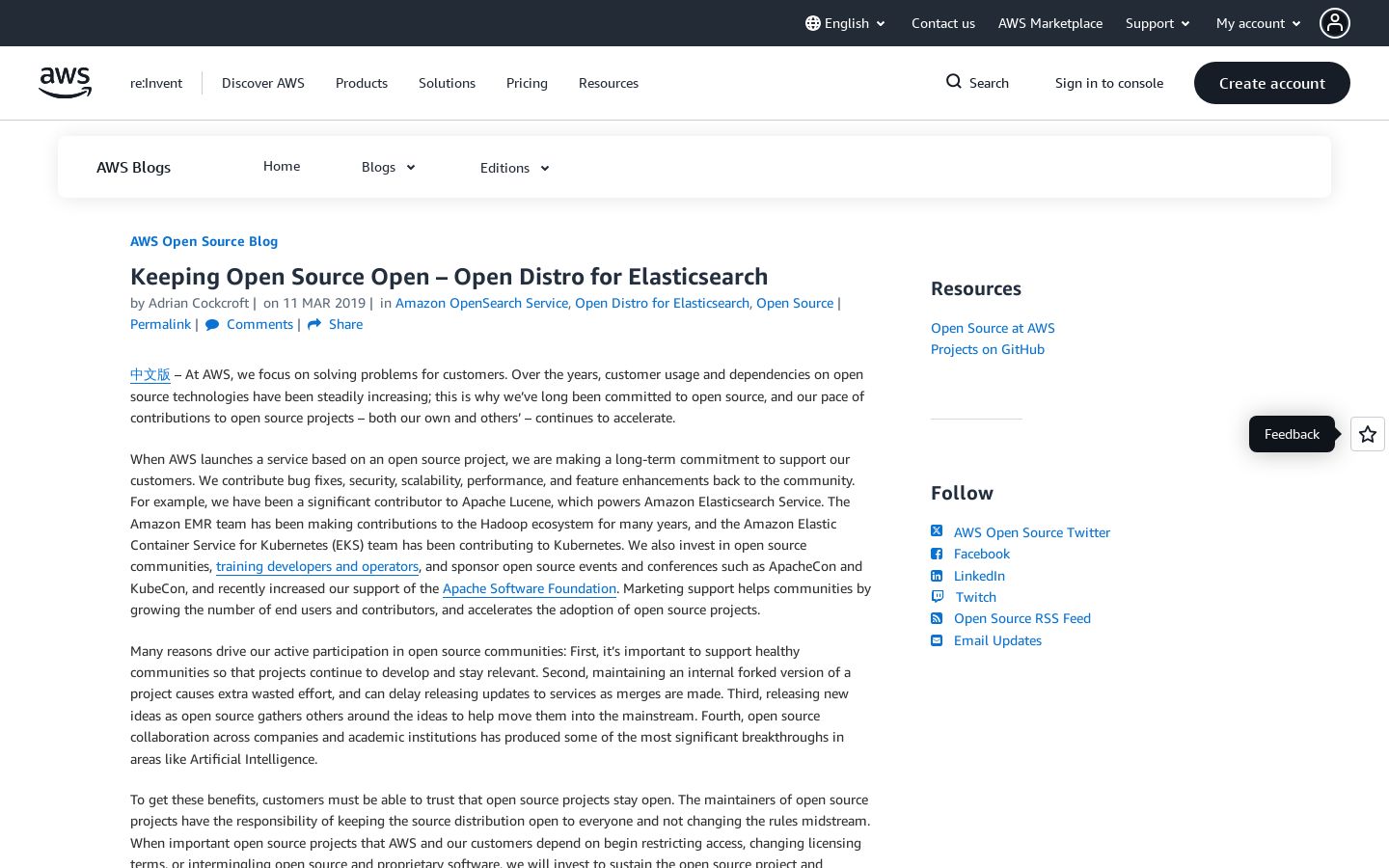Open the Discover AWS menu
1389x868 pixels.
263,83
